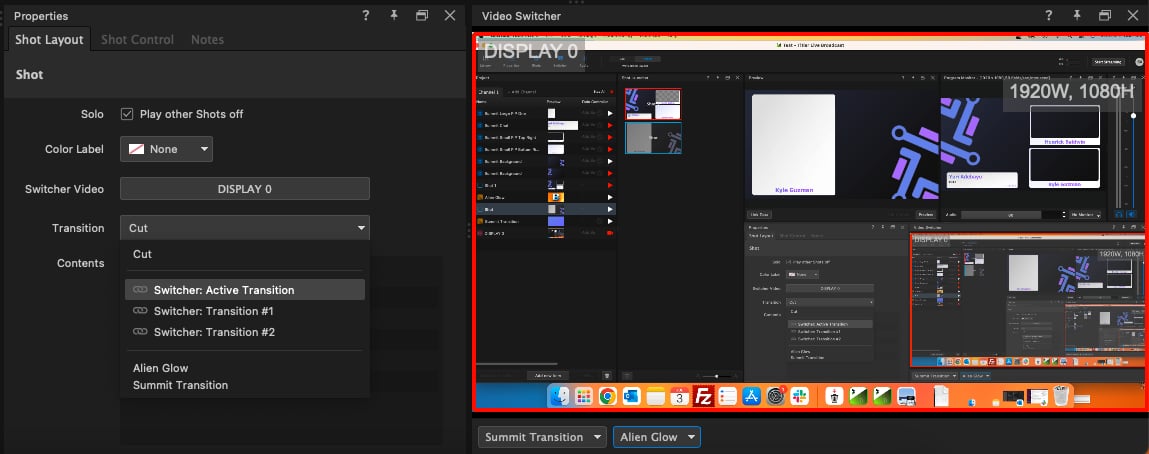Open the Color Label dropdown showing None

pos(166,149)
